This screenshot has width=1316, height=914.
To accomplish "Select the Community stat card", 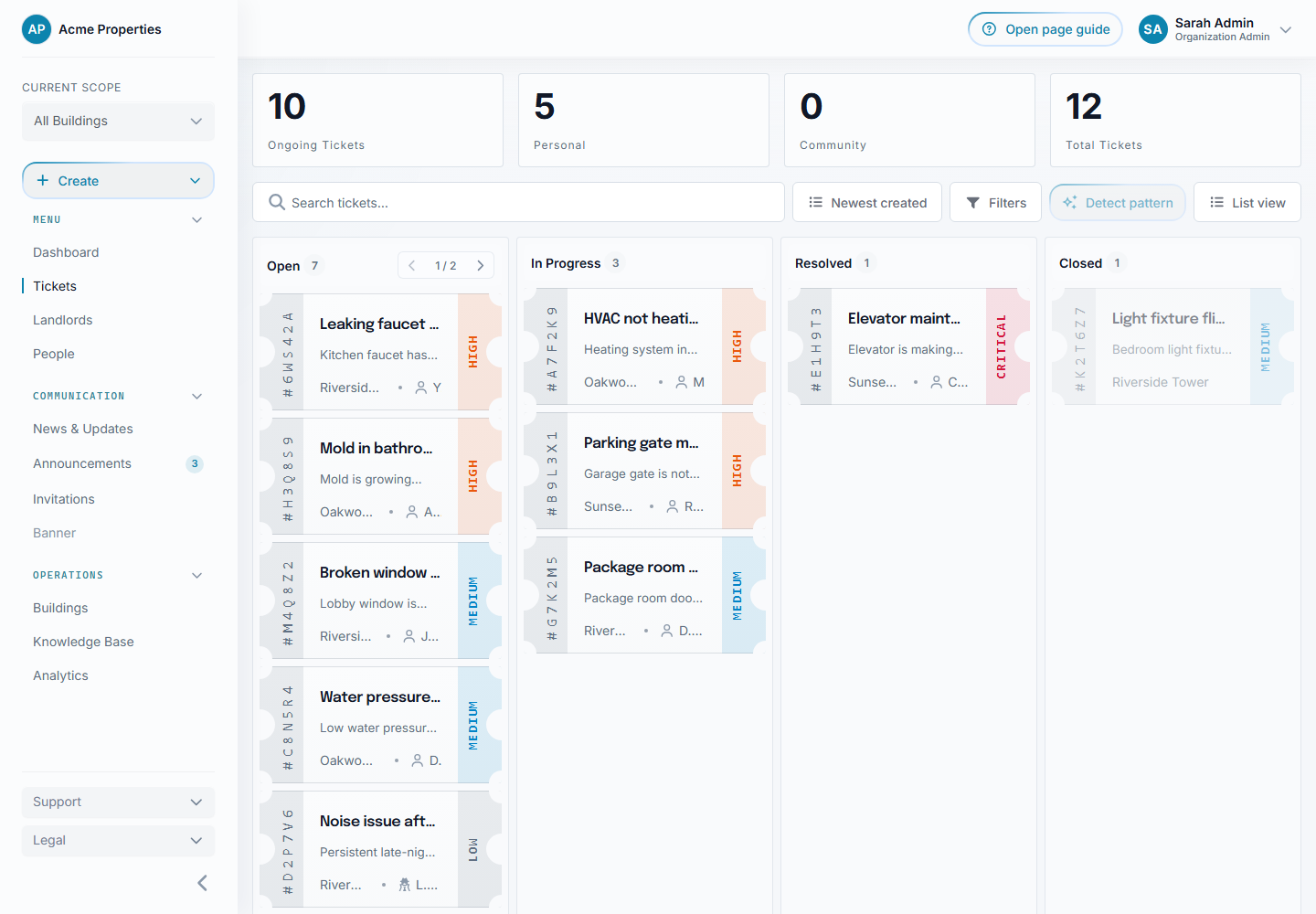I will (909, 120).
